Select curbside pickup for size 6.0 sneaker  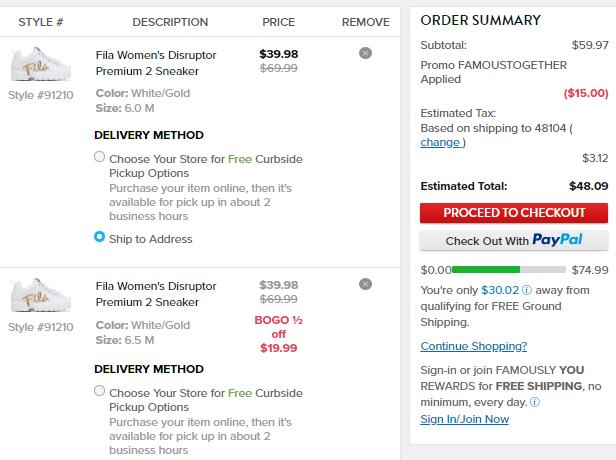click(x=99, y=157)
